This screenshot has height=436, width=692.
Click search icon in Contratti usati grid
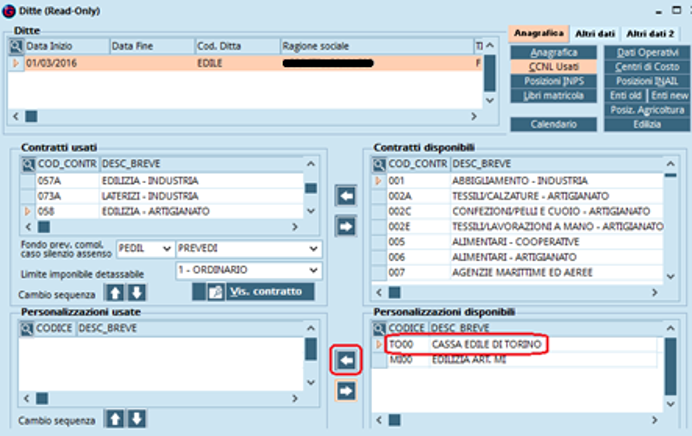coord(28,165)
